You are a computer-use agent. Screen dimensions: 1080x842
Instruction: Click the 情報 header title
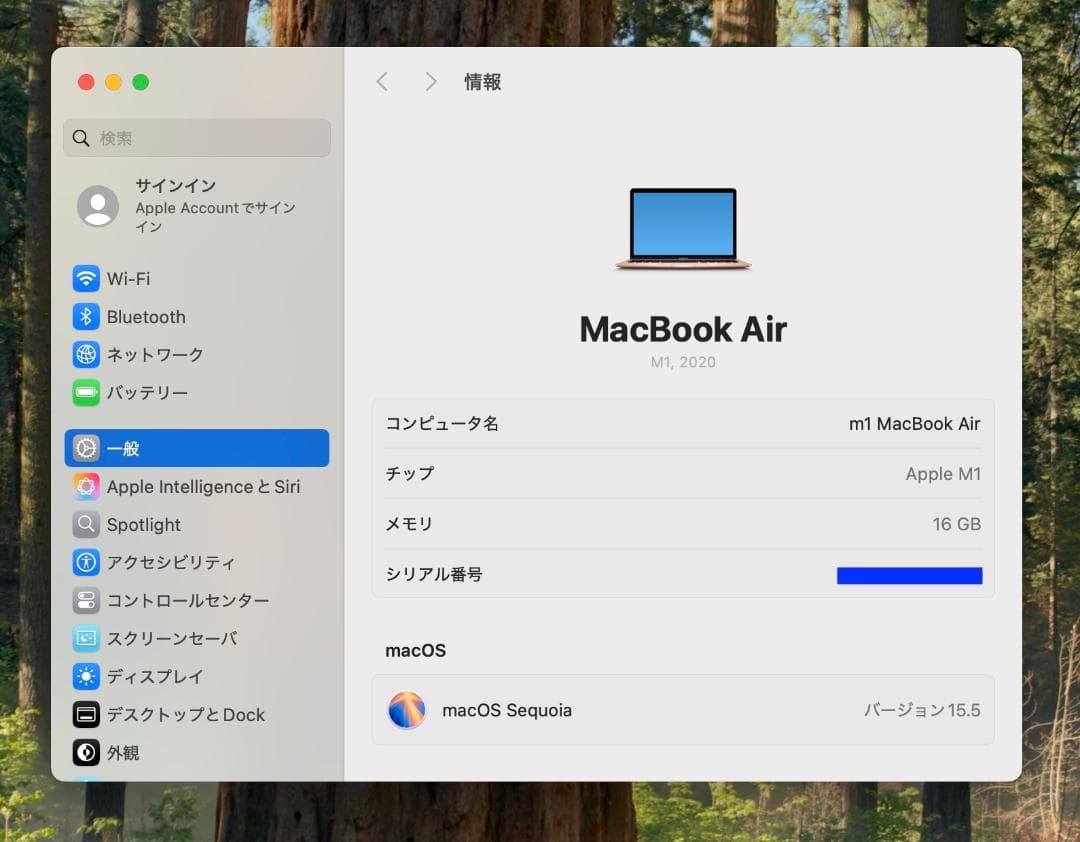(x=483, y=82)
